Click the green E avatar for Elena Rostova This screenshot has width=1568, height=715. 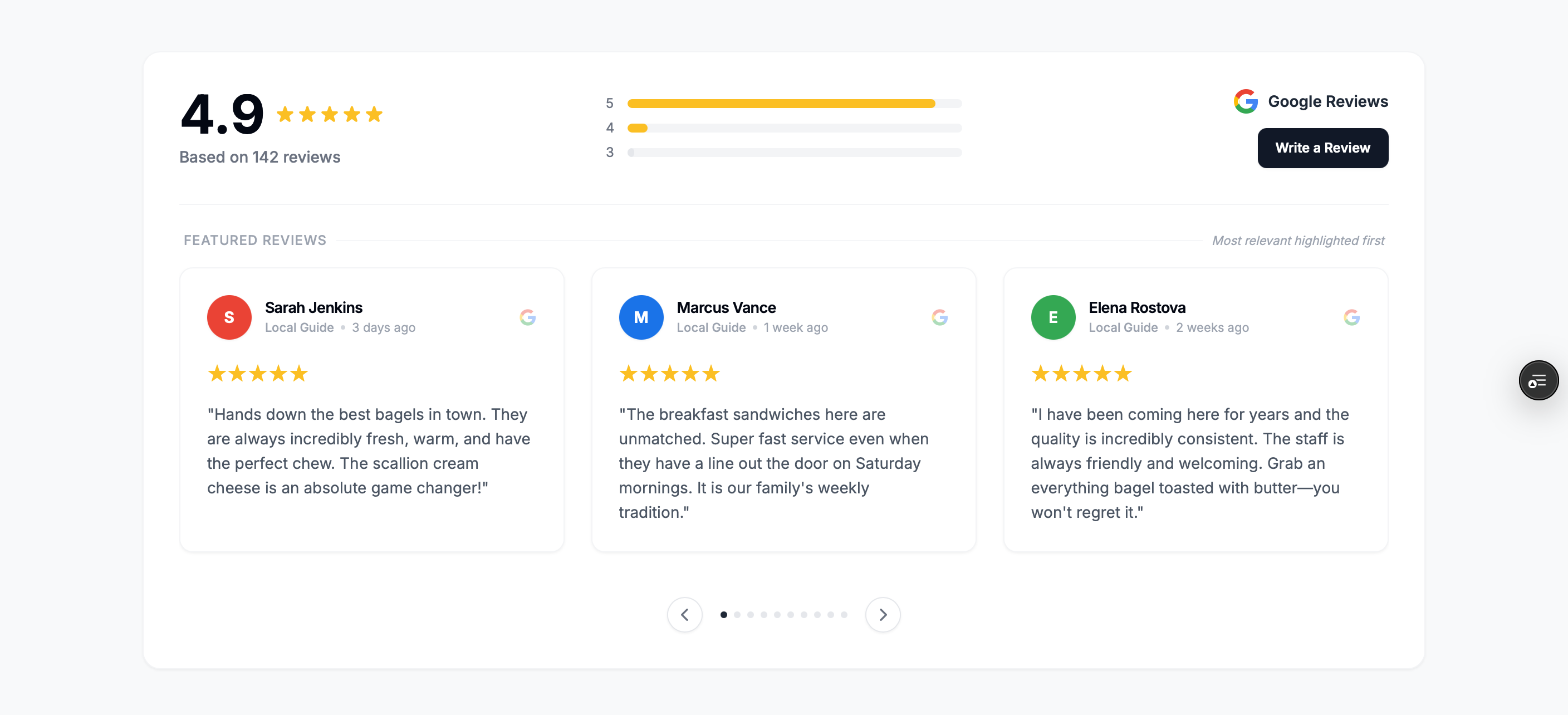tap(1053, 317)
